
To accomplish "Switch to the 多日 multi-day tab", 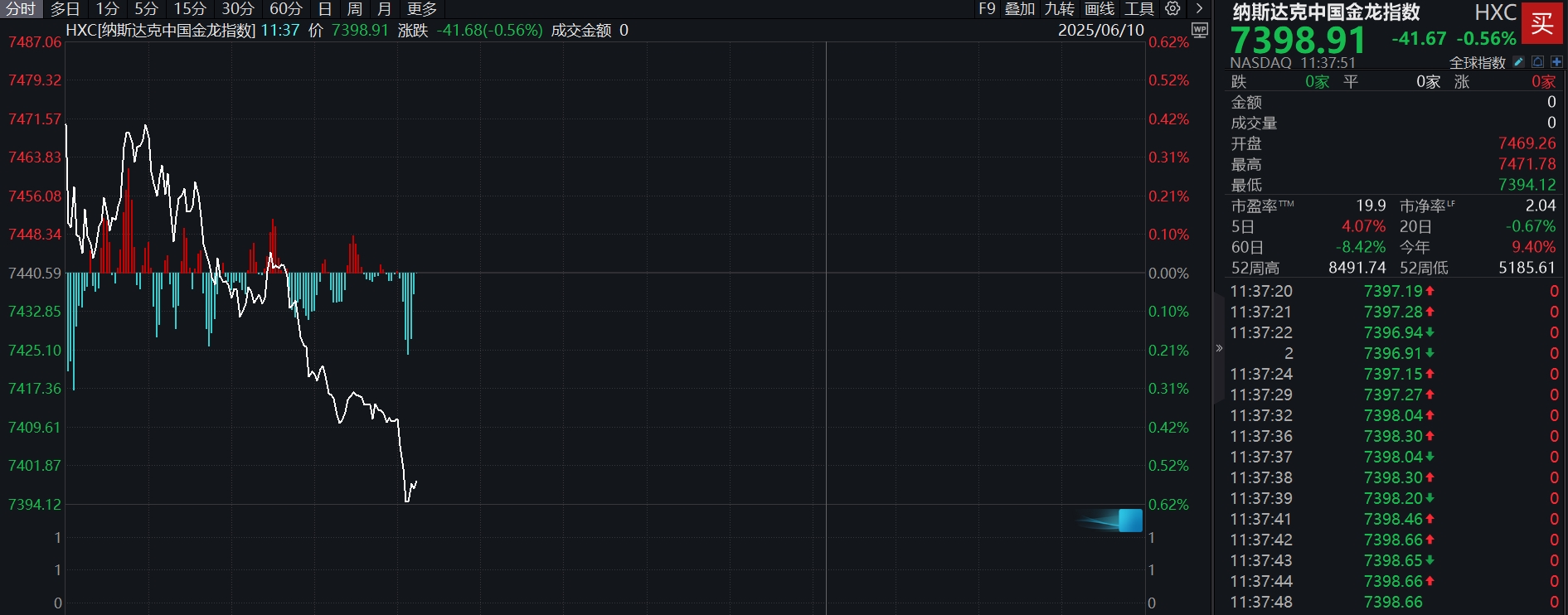I will (66, 9).
